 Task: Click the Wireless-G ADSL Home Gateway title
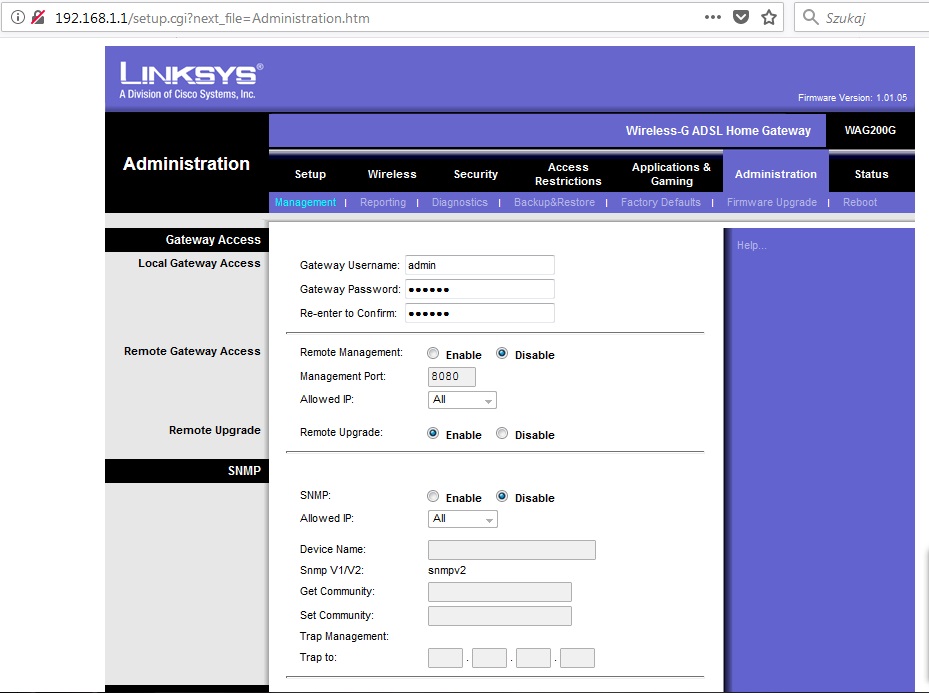point(718,131)
